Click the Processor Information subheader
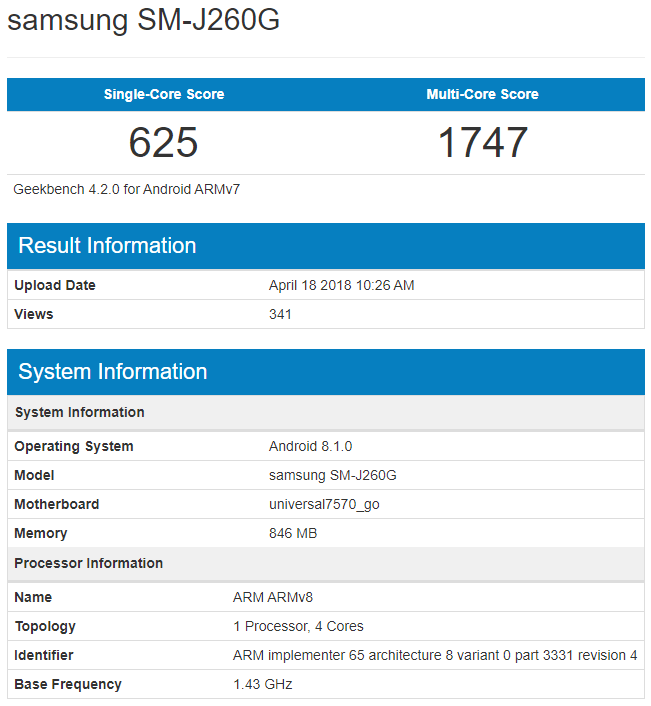The image size is (651, 706). click(x=326, y=563)
